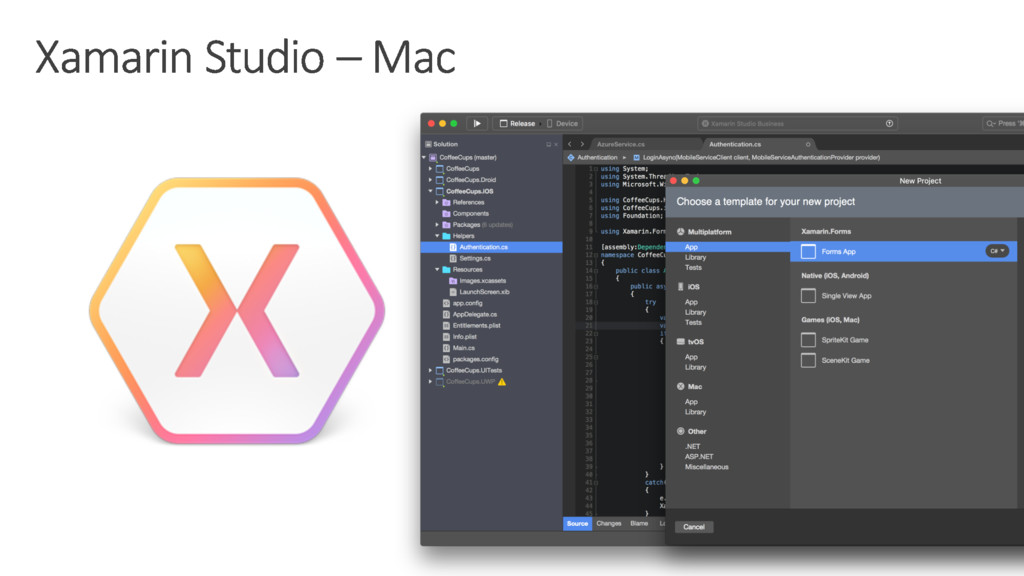
Task: Select Multiplatform Library category
Action: coord(696,257)
